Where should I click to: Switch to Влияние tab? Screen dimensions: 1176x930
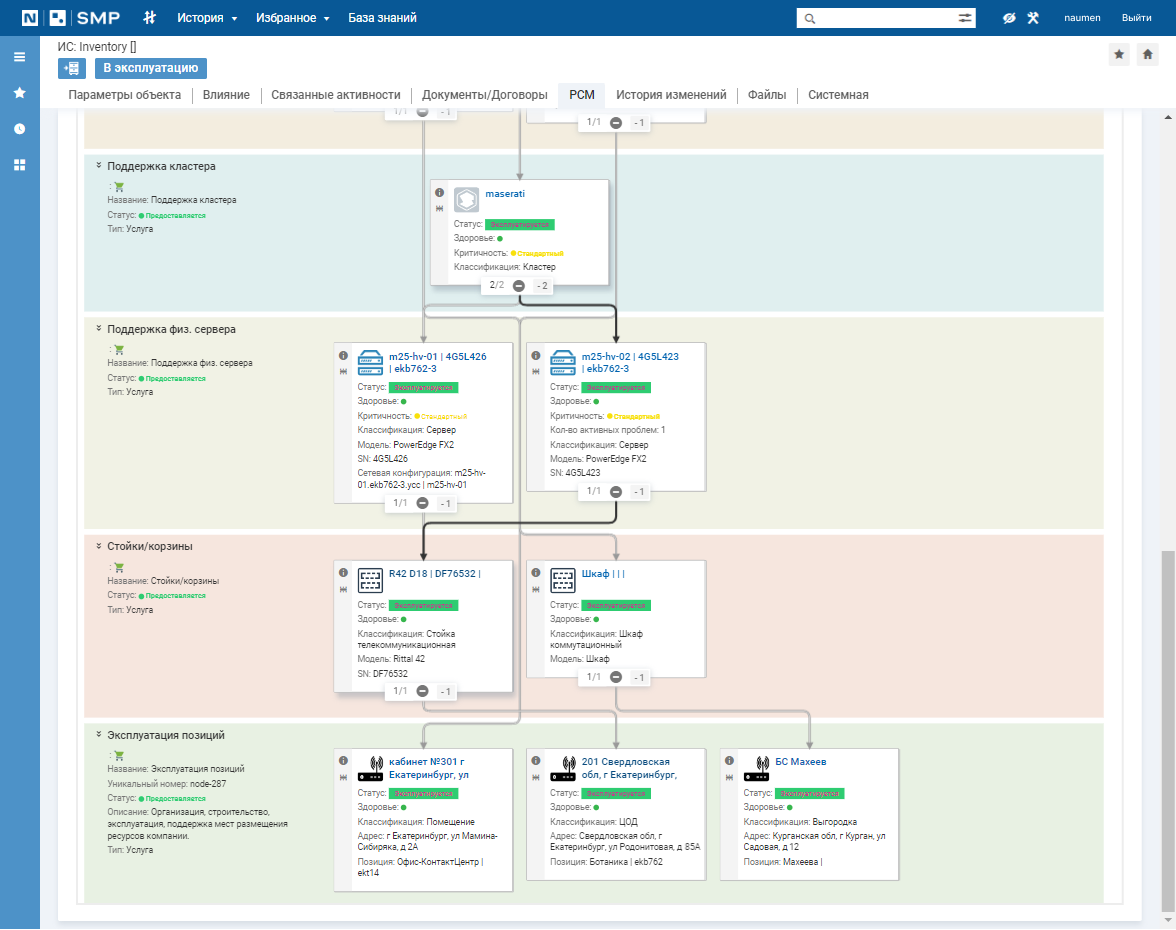[x=226, y=95]
